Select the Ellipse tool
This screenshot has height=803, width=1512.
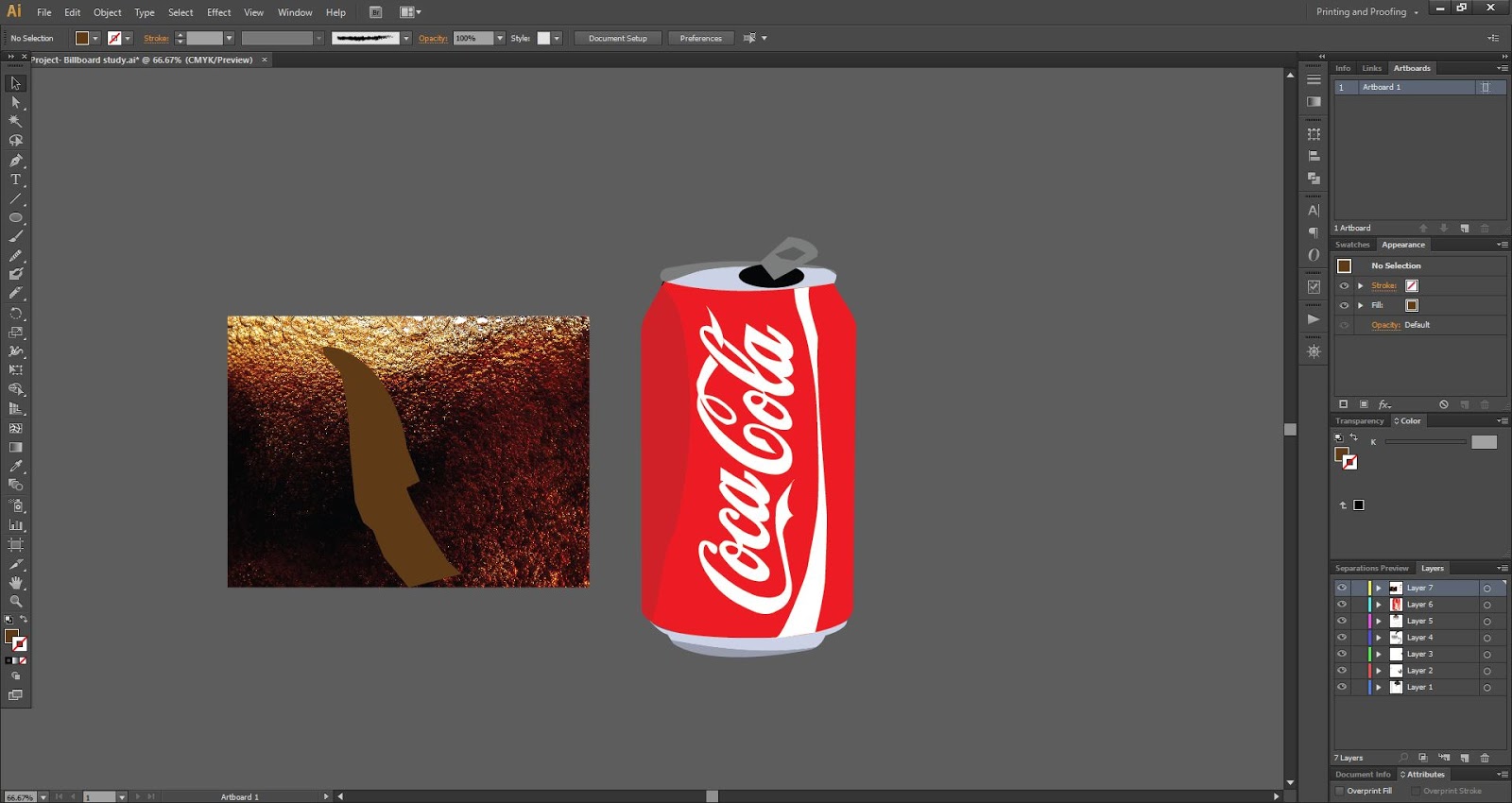point(16,218)
